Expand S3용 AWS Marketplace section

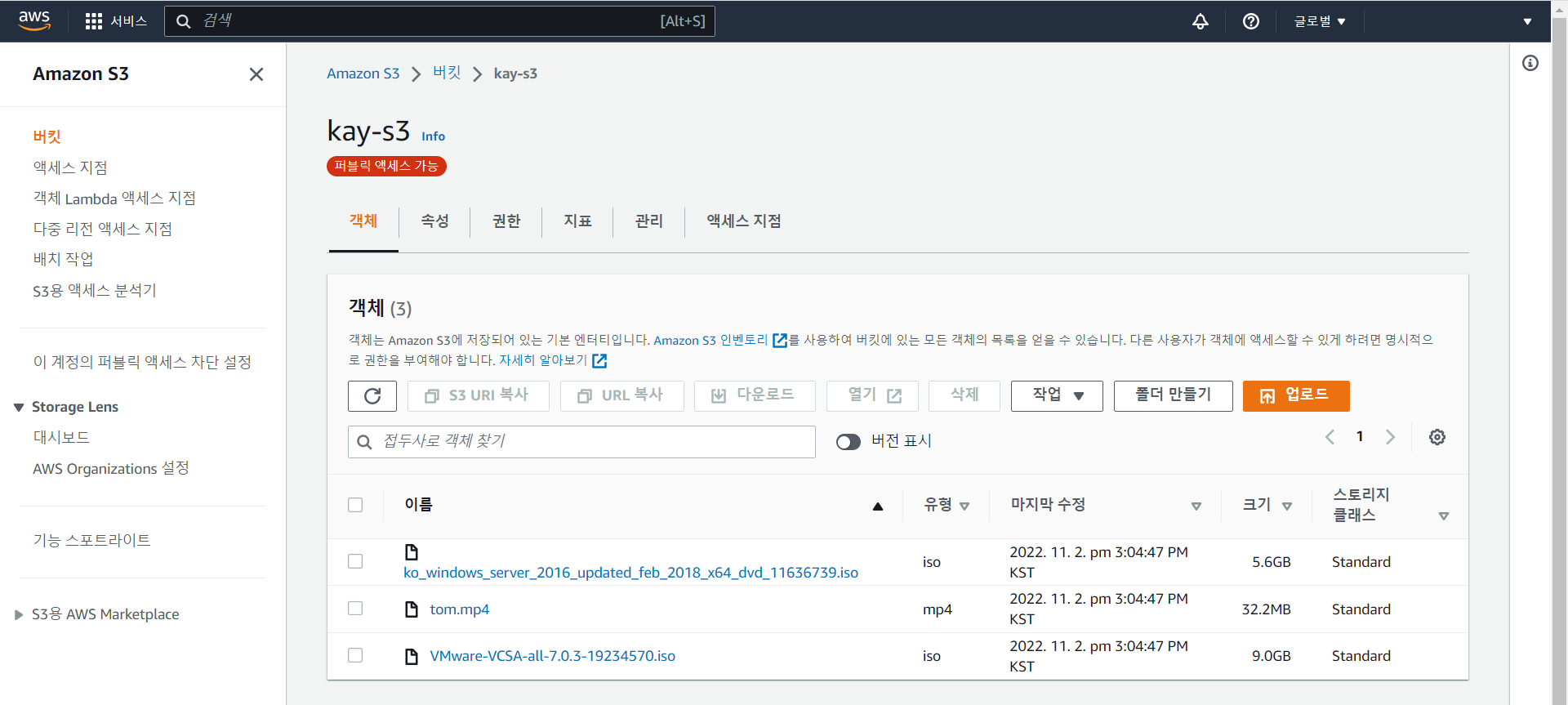point(19,615)
